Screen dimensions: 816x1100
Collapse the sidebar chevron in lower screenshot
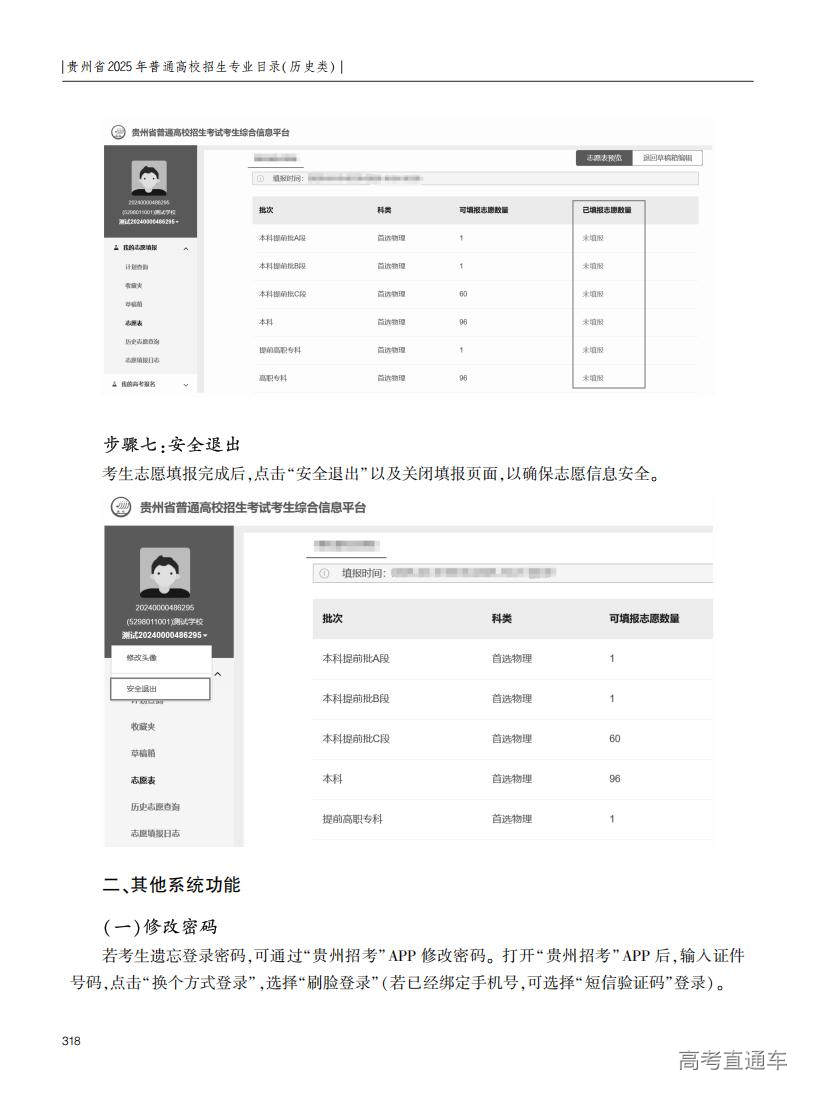218,675
